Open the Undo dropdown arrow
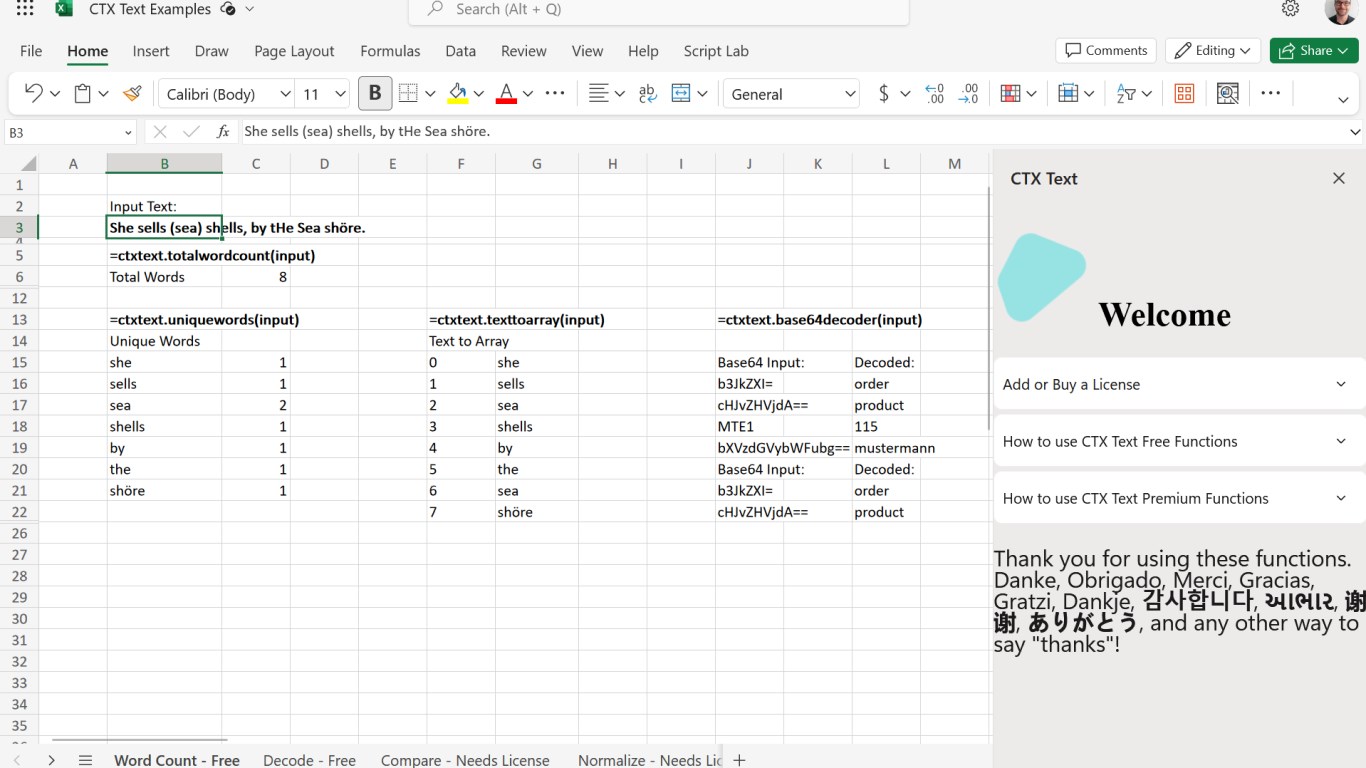 [55, 93]
